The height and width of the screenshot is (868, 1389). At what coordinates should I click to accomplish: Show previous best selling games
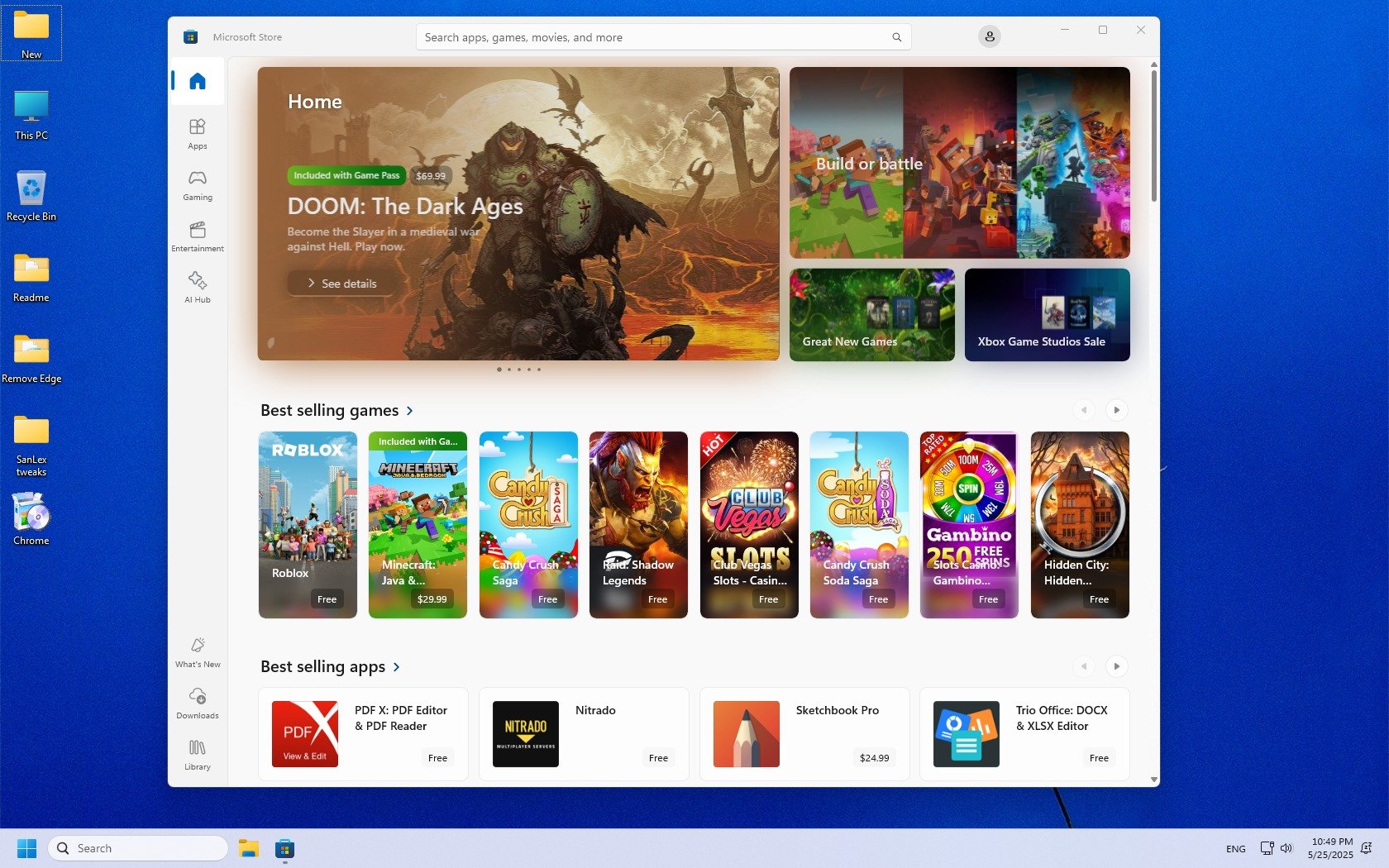1083,410
